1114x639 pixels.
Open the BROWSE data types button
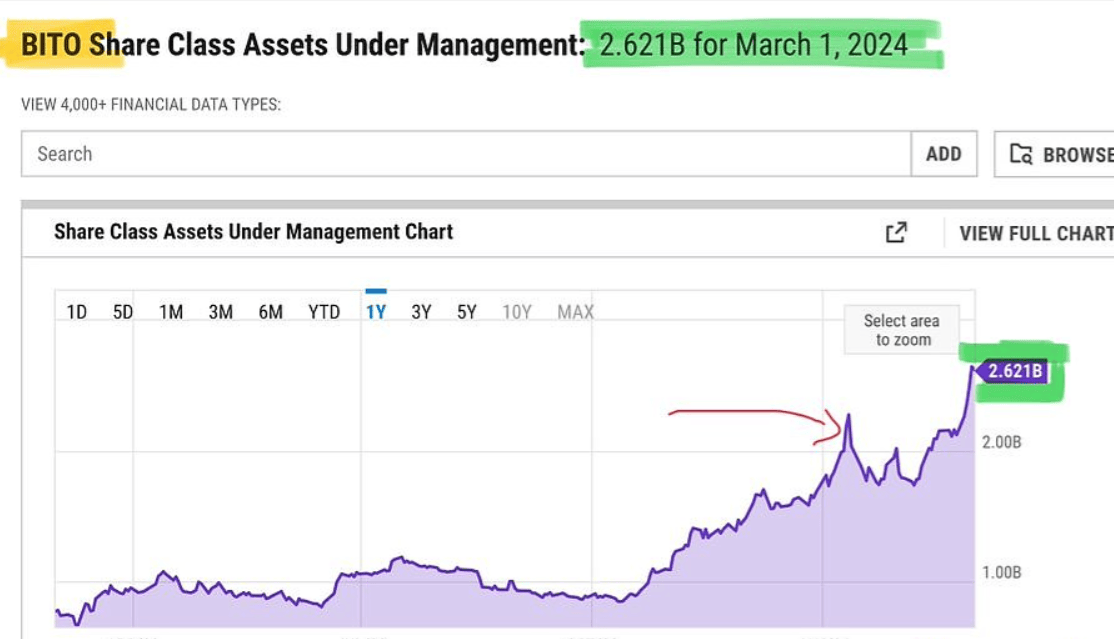(1060, 154)
